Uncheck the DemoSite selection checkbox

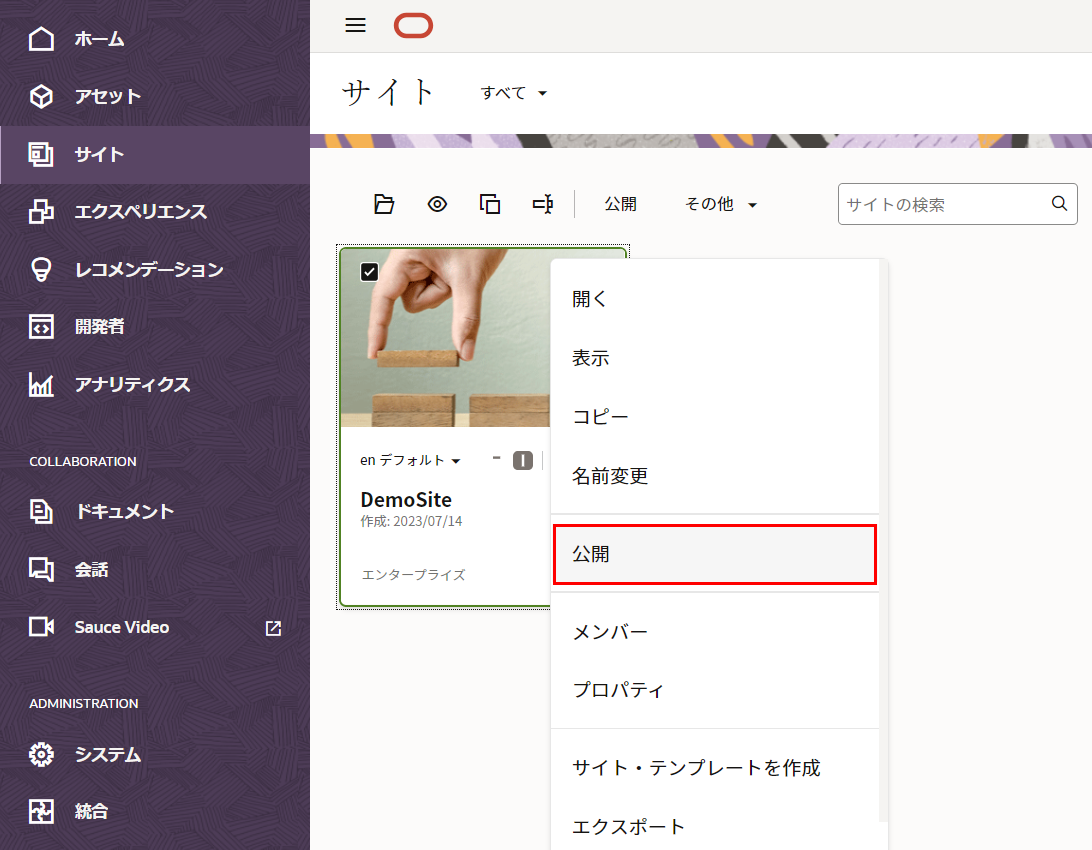click(369, 270)
